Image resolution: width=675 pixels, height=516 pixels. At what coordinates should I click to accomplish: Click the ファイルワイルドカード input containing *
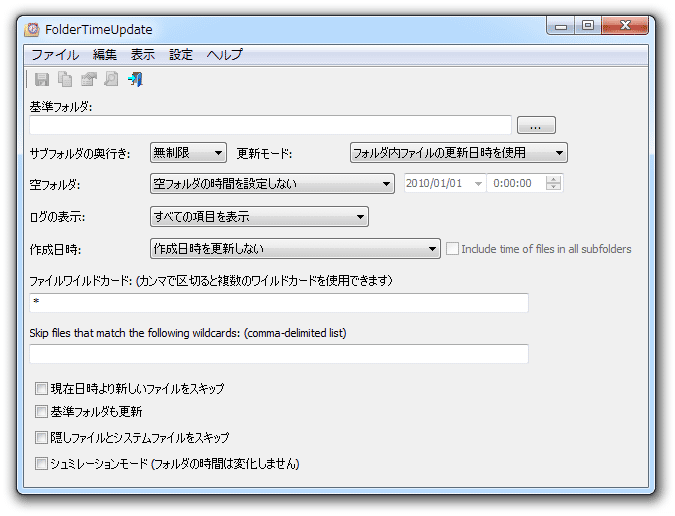279,303
